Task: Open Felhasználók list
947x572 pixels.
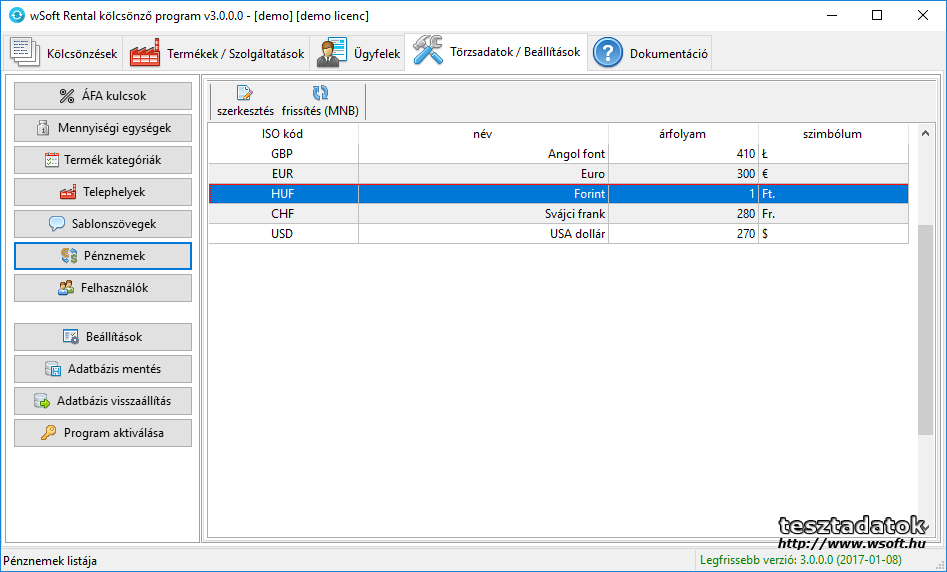Action: pyautogui.click(x=103, y=288)
